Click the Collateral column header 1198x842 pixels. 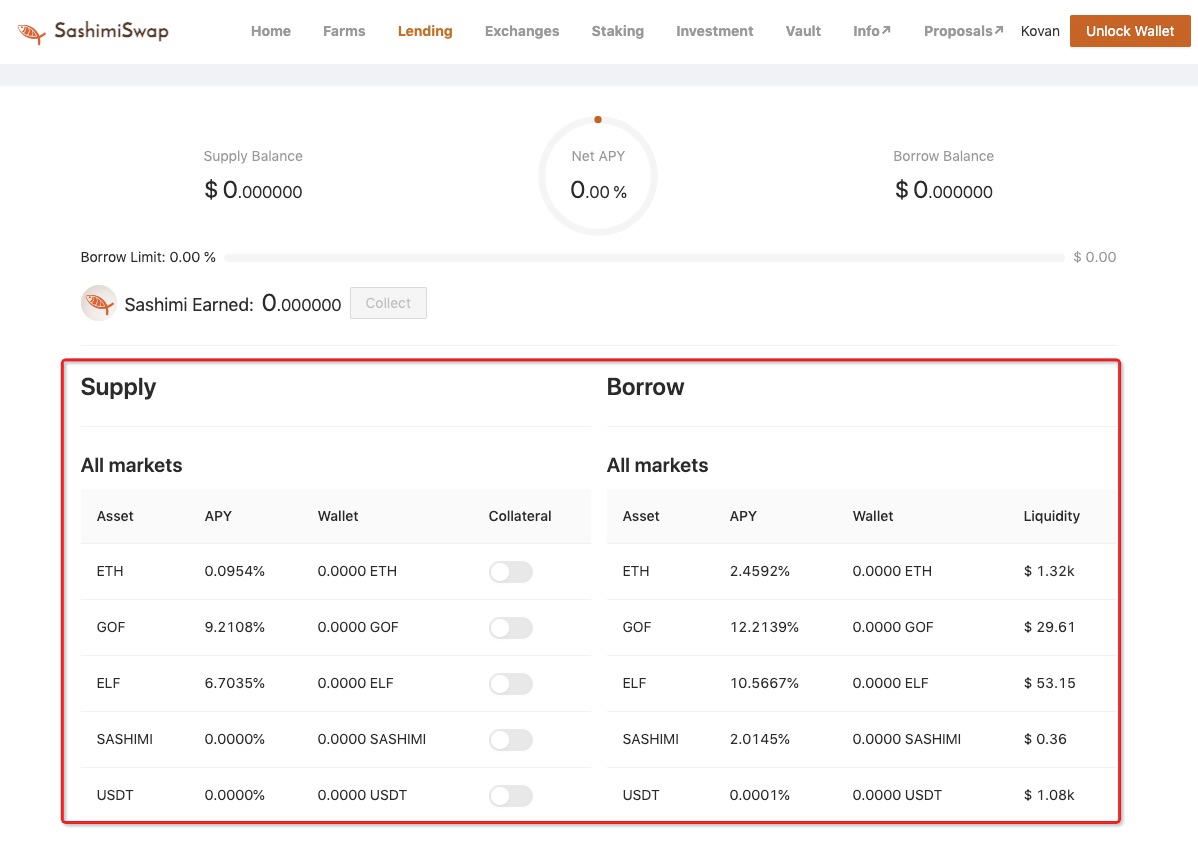click(520, 516)
